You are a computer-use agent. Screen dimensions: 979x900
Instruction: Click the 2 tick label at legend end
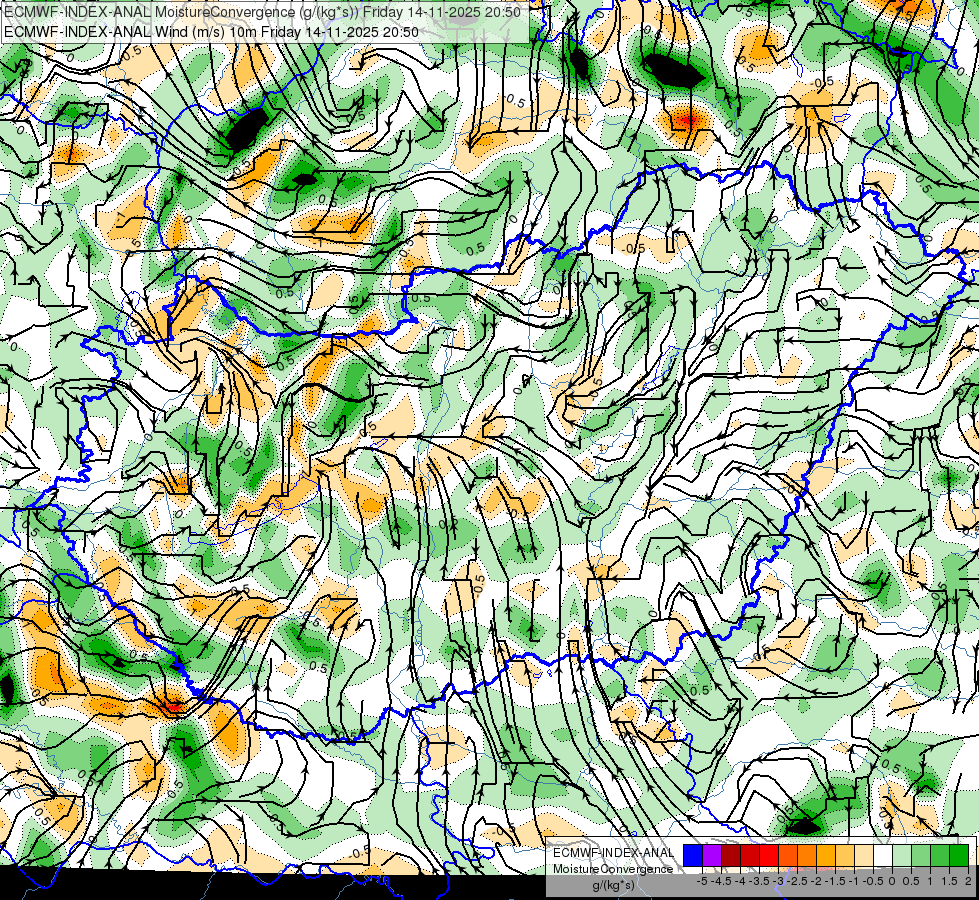[x=968, y=881]
